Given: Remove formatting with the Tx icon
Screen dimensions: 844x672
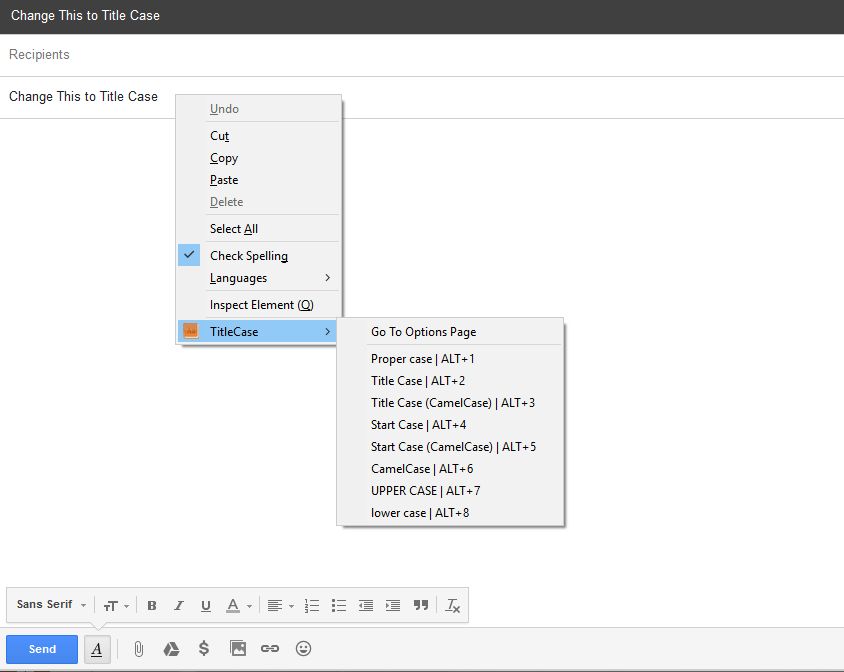Looking at the screenshot, I should [452, 605].
